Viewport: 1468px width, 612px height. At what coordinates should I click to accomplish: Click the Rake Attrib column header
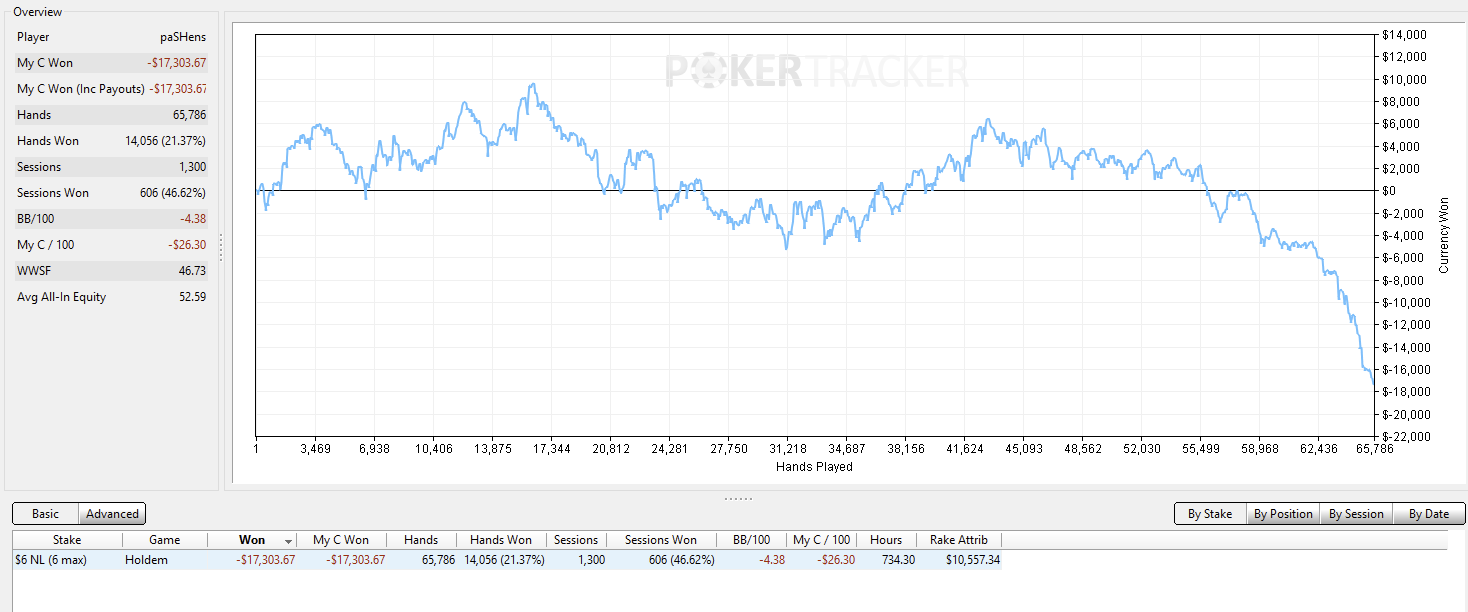coord(958,540)
